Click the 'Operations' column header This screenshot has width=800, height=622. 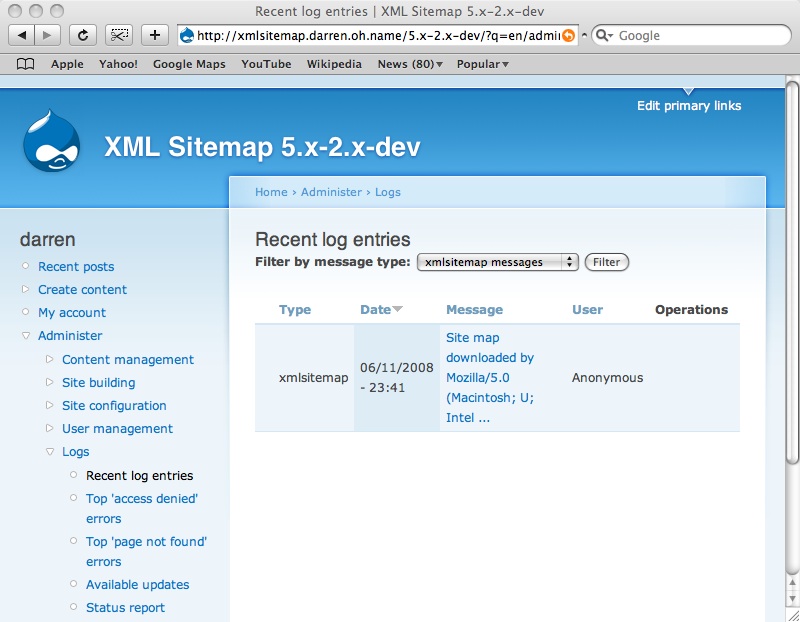coord(691,310)
